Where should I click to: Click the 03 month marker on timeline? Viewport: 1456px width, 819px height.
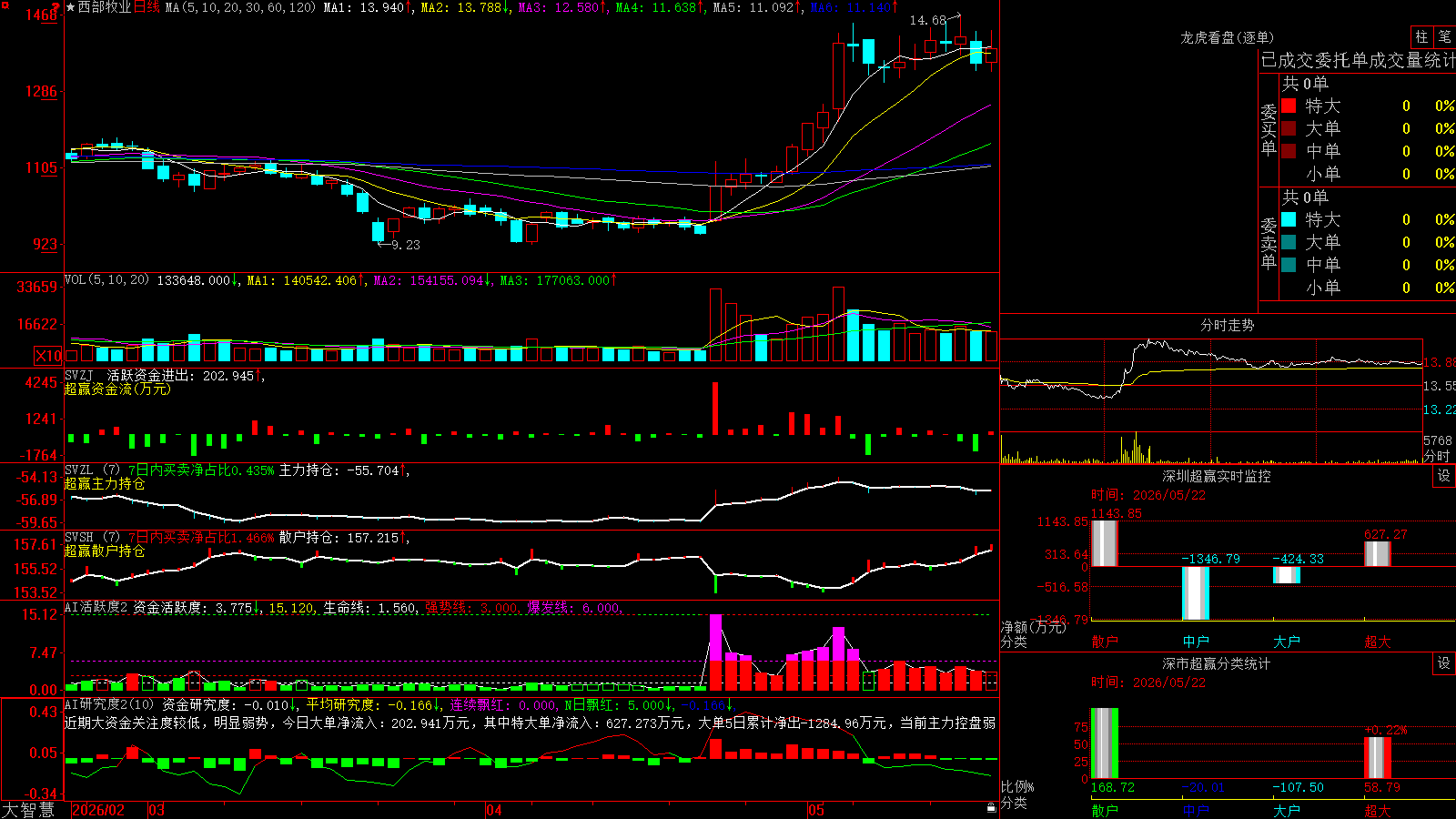157,810
